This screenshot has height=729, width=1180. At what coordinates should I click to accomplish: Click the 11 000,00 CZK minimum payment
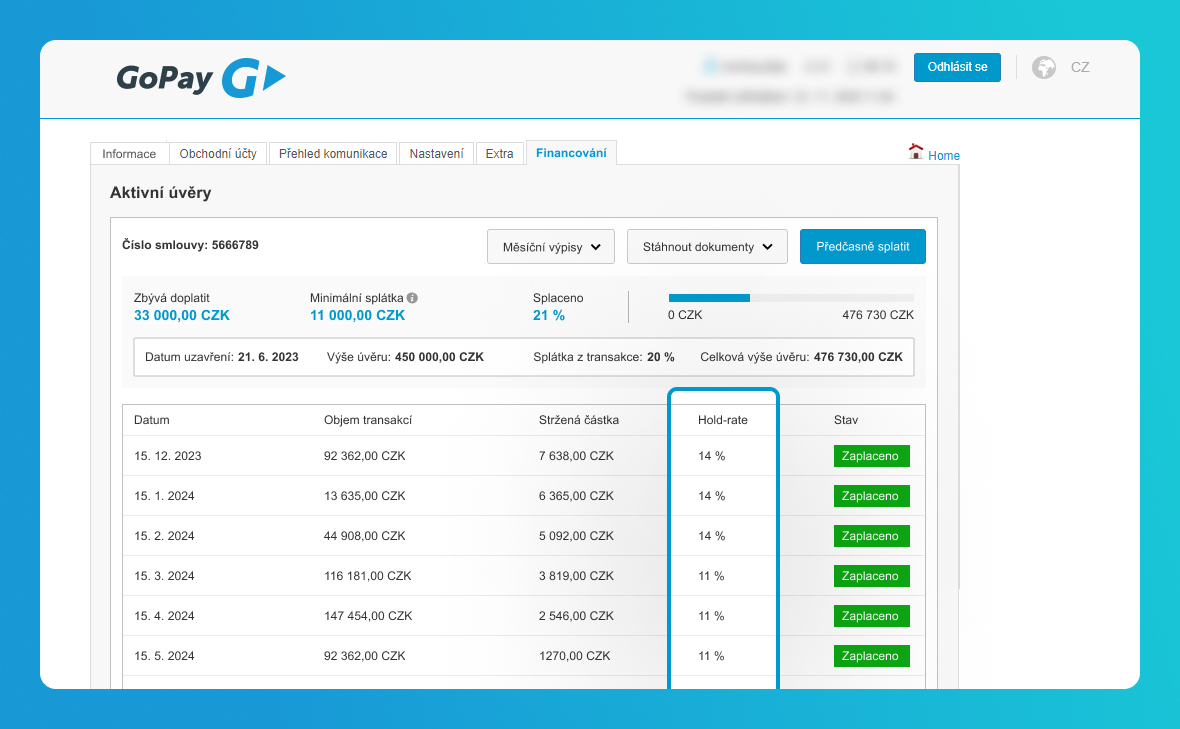coord(357,315)
